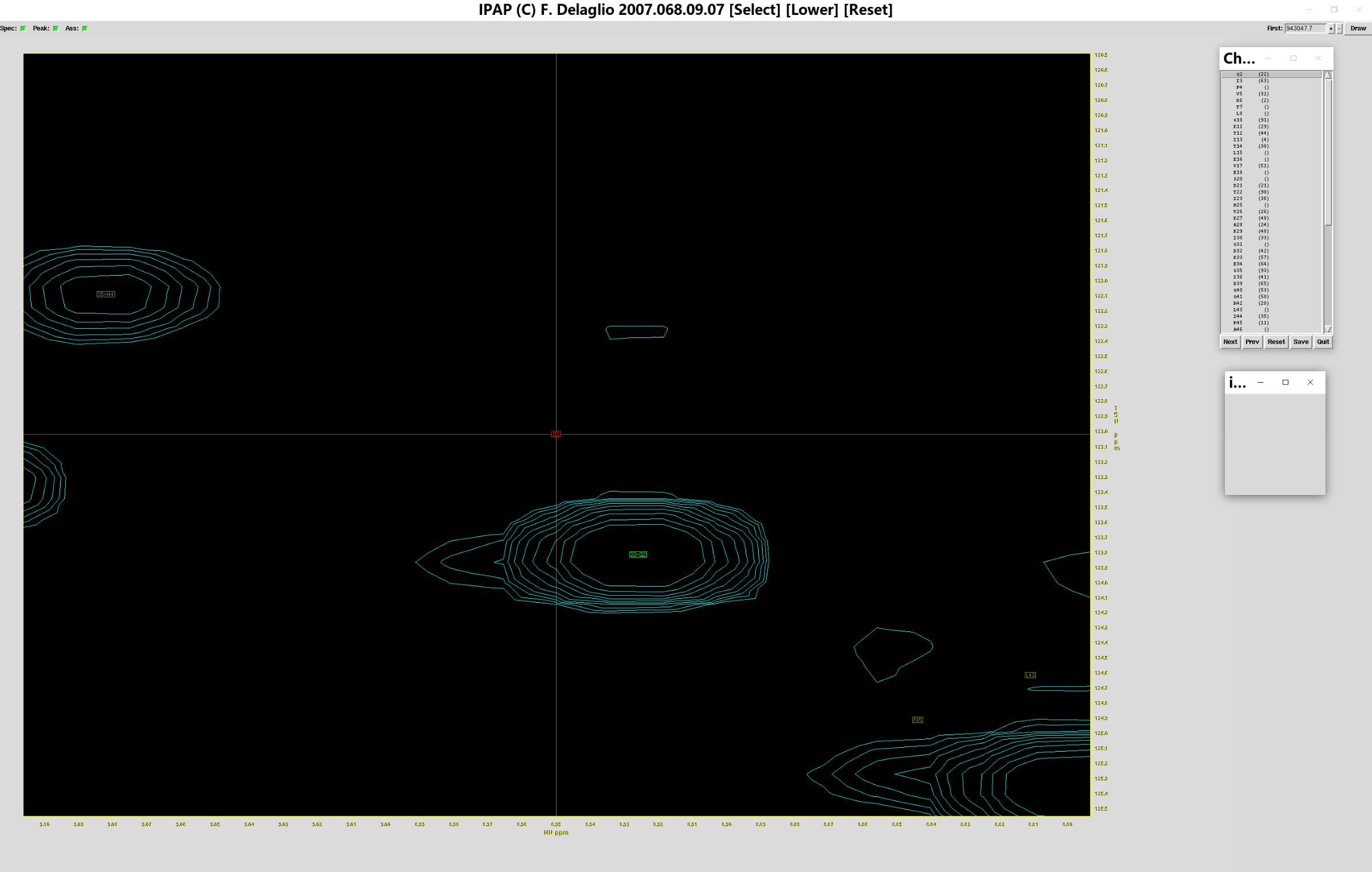Image resolution: width=1372 pixels, height=872 pixels.
Task: Click the 35=I44 peak label
Action: (x=105, y=294)
